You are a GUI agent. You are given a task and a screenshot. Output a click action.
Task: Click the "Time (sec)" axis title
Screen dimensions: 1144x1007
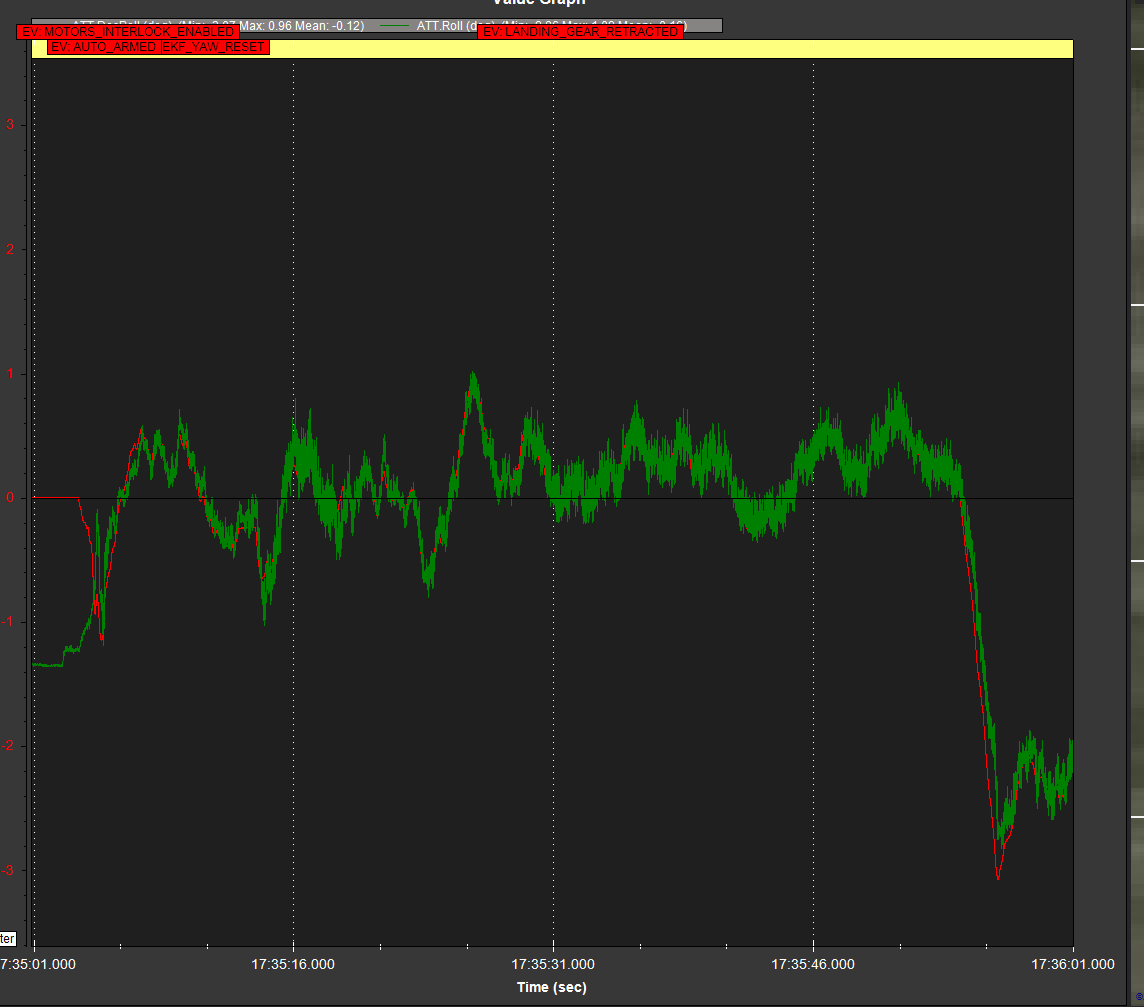(x=552, y=987)
